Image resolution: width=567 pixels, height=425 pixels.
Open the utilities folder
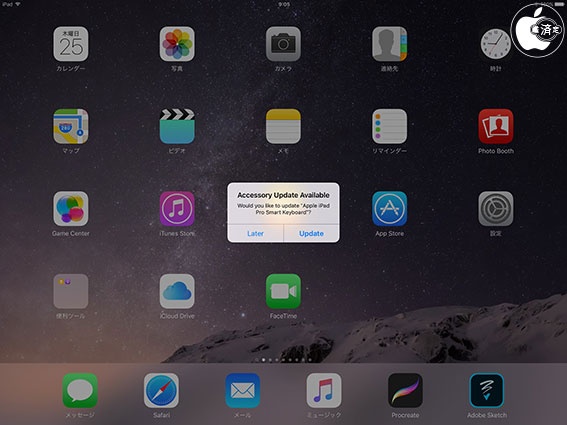(x=71, y=291)
